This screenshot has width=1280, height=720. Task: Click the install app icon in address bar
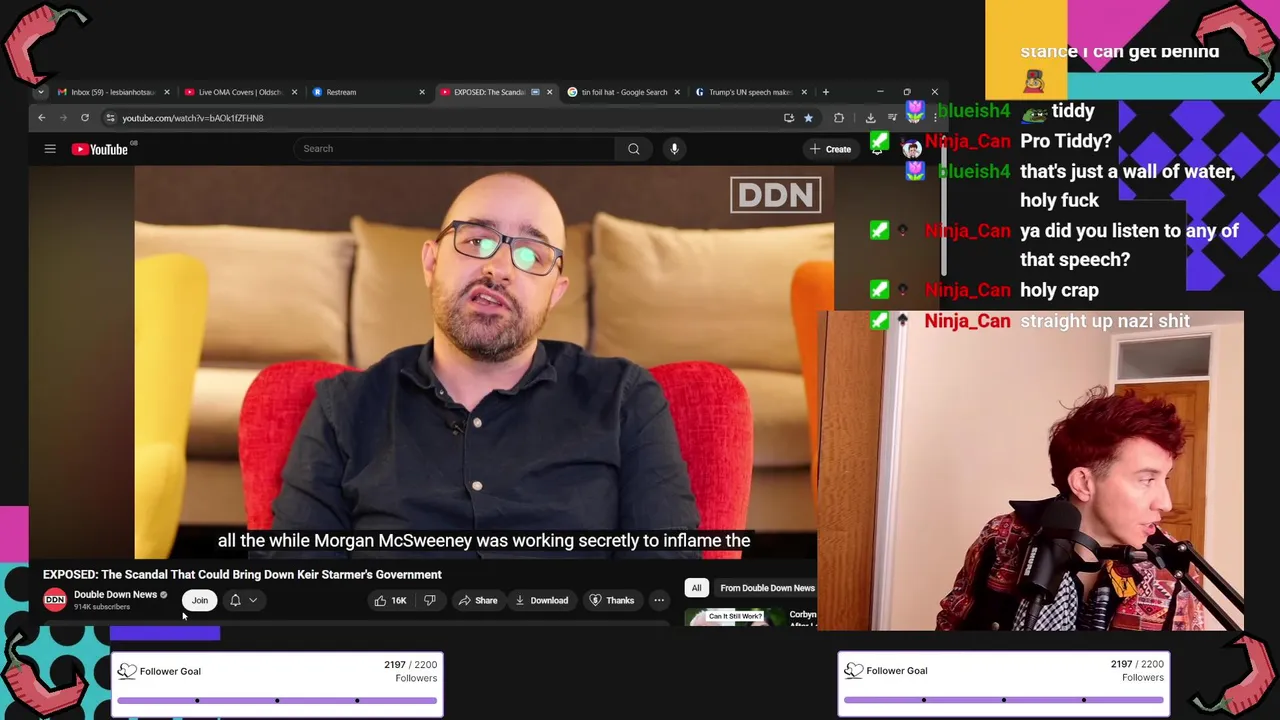click(x=789, y=118)
